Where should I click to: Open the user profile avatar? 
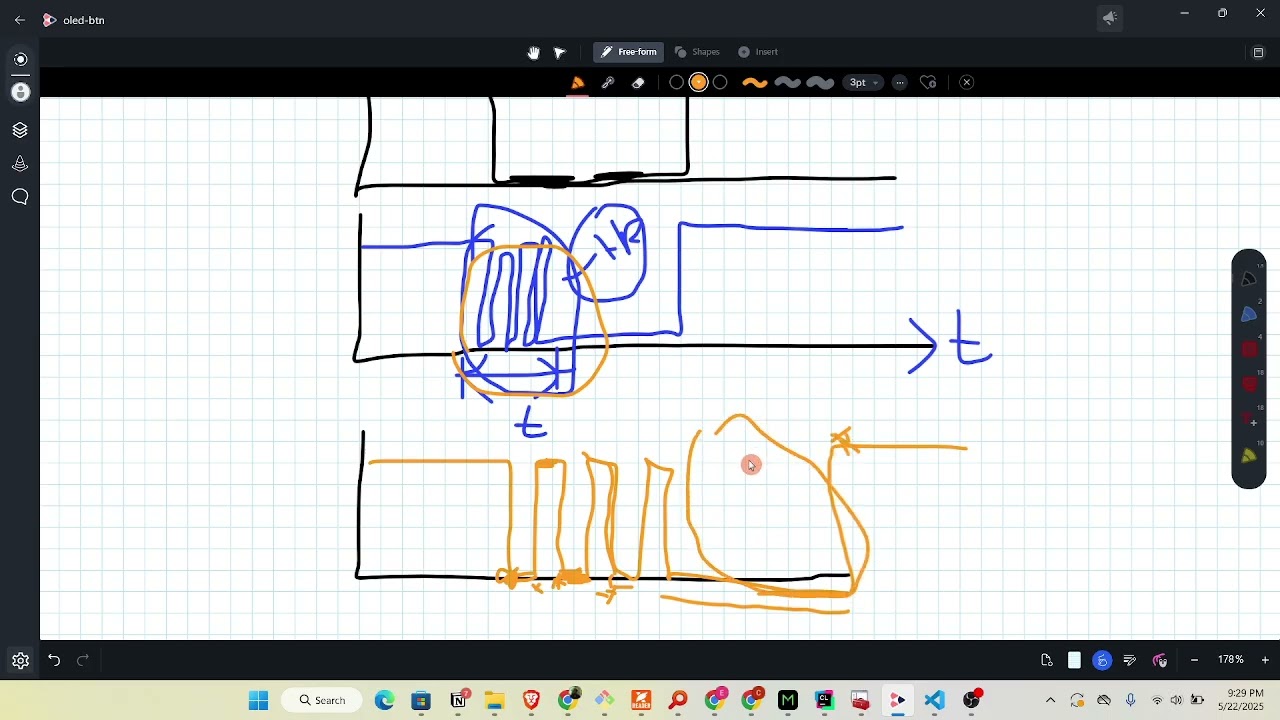click(x=20, y=92)
